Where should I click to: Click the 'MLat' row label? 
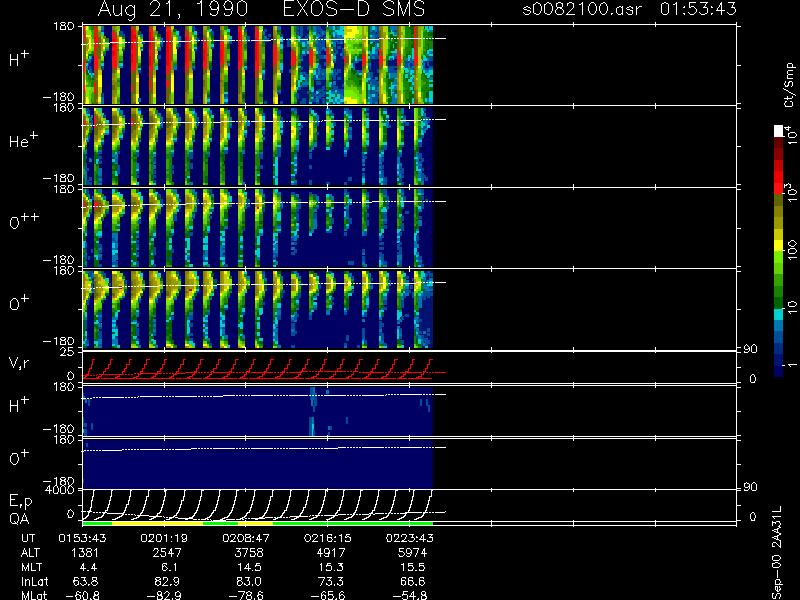coord(34,595)
